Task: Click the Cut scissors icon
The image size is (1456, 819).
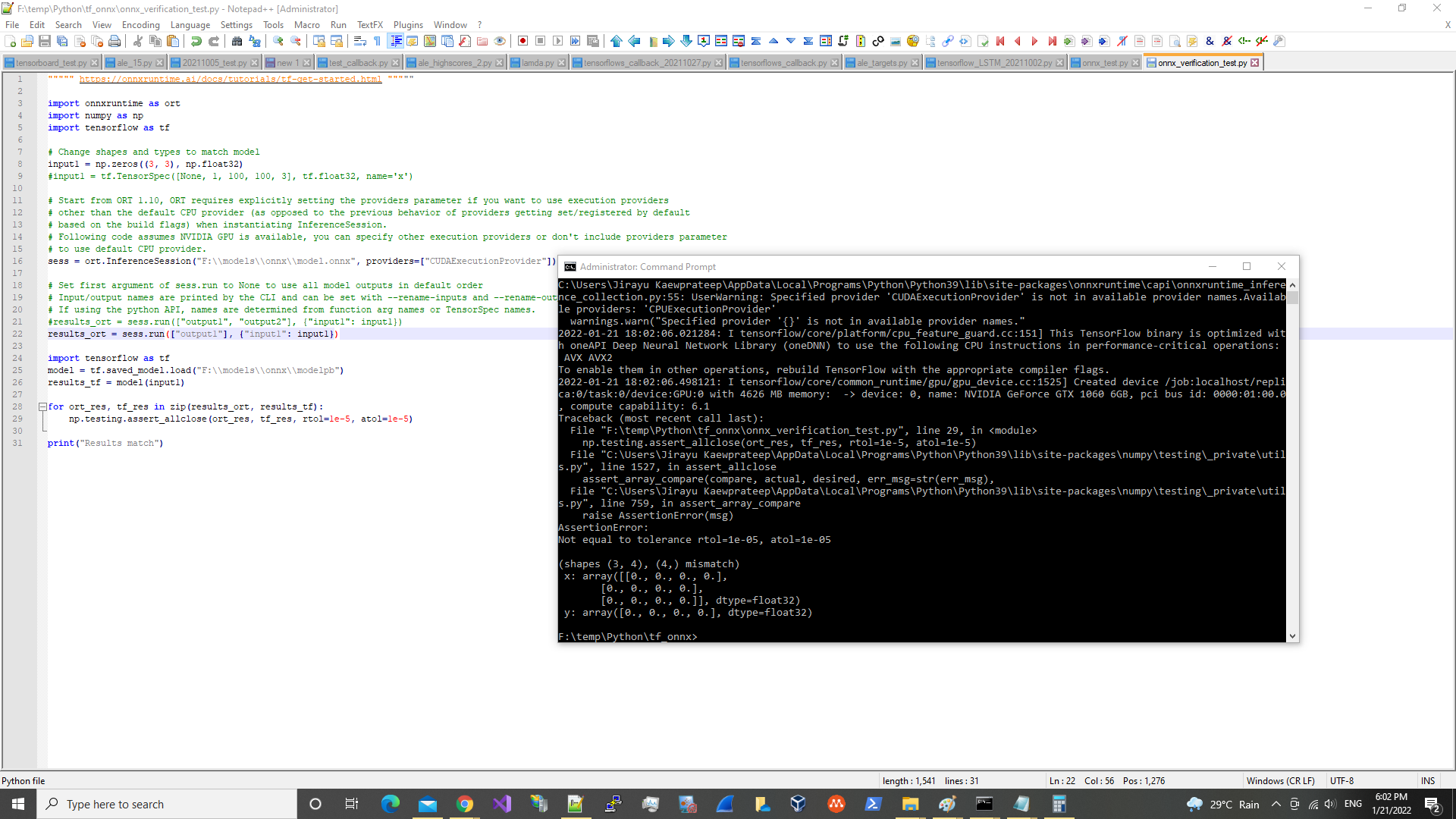Action: coord(138,41)
